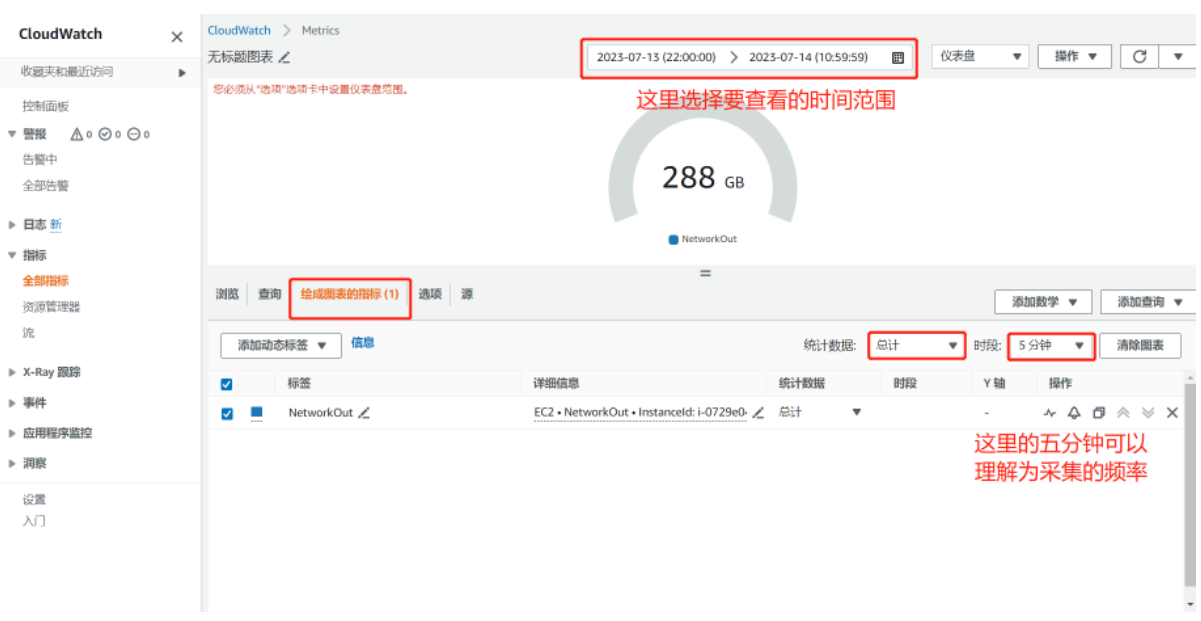
Task: Click the OK alarms checkmark count icon
Action: click(110, 134)
